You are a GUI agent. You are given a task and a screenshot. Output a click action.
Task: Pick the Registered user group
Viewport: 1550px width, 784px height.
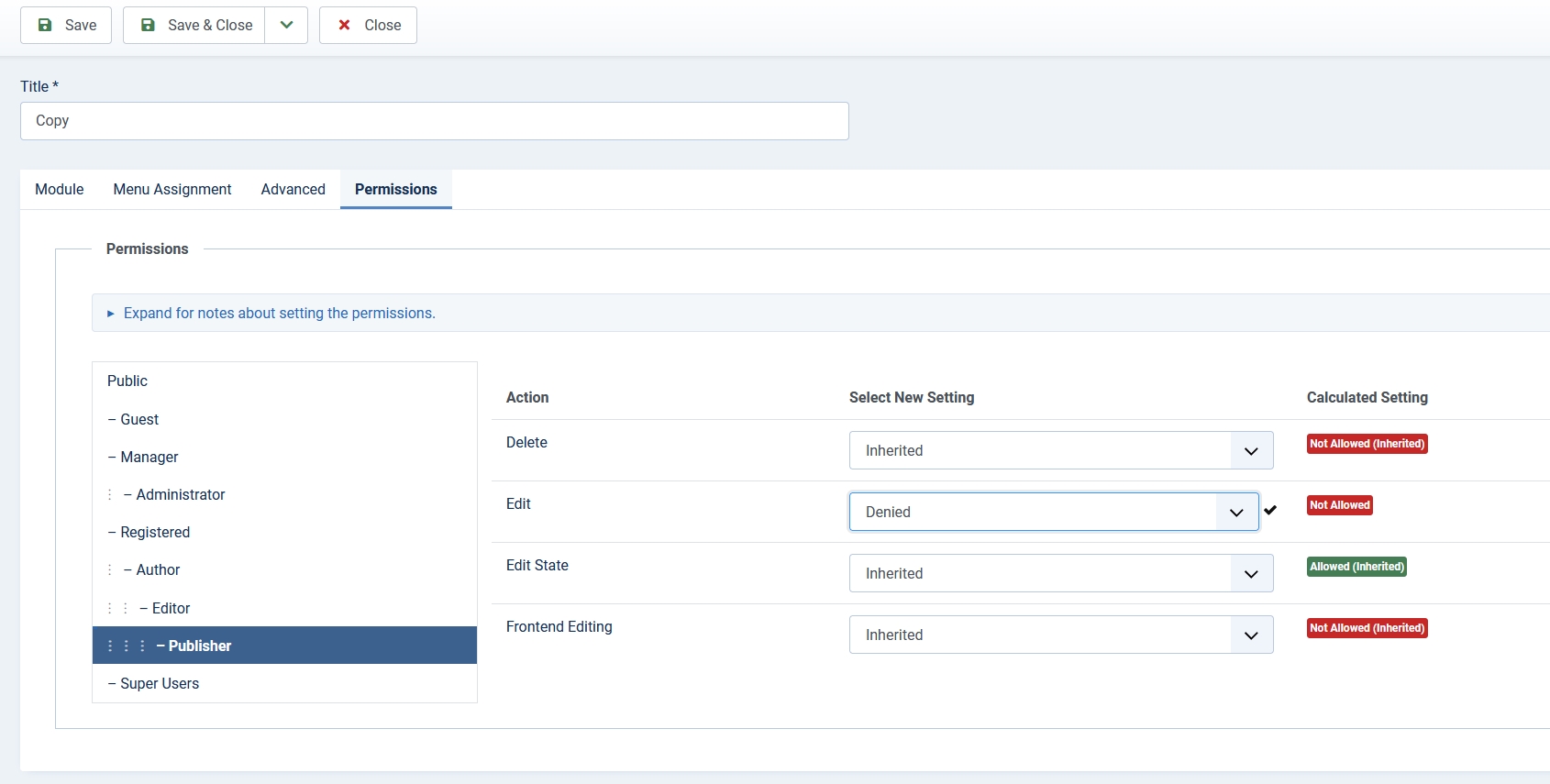click(x=155, y=532)
